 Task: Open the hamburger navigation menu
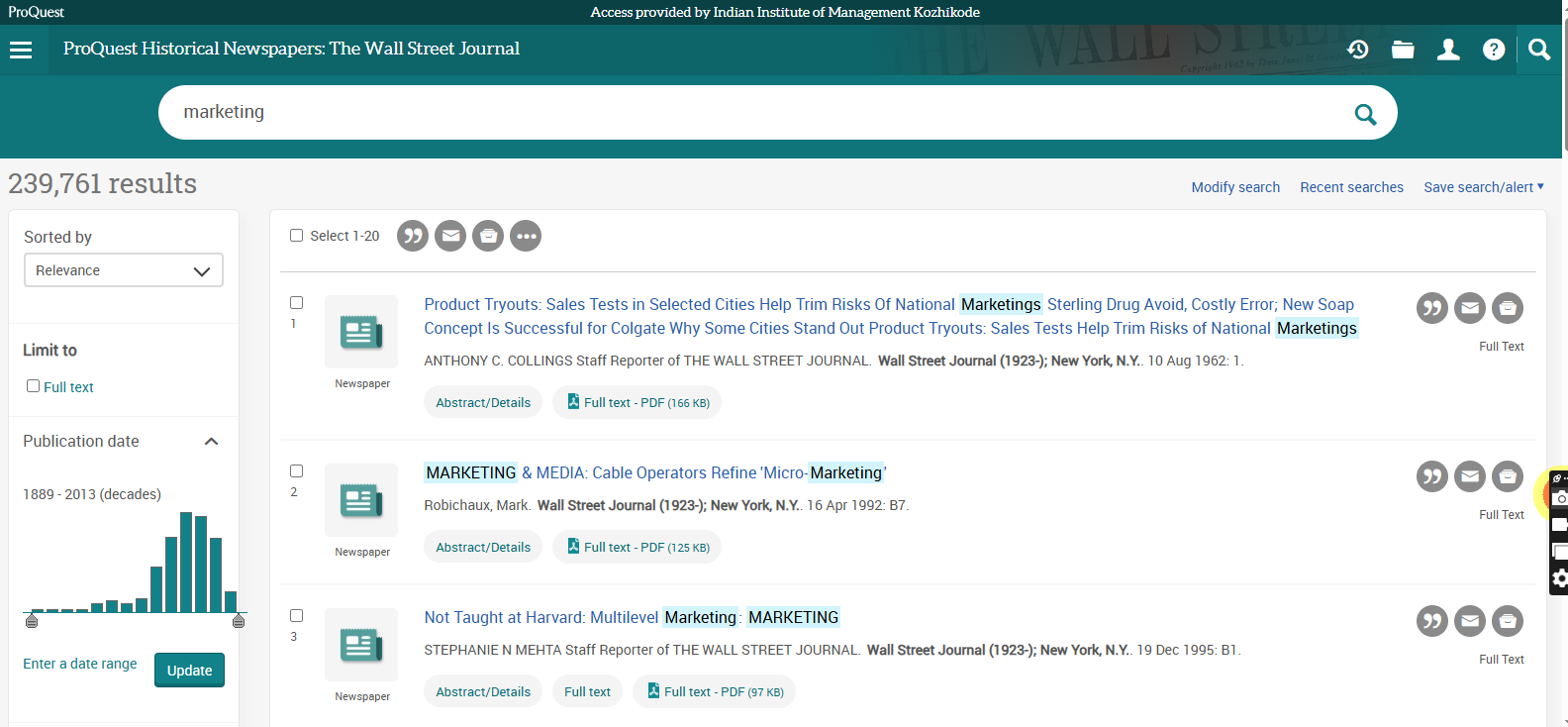click(21, 50)
